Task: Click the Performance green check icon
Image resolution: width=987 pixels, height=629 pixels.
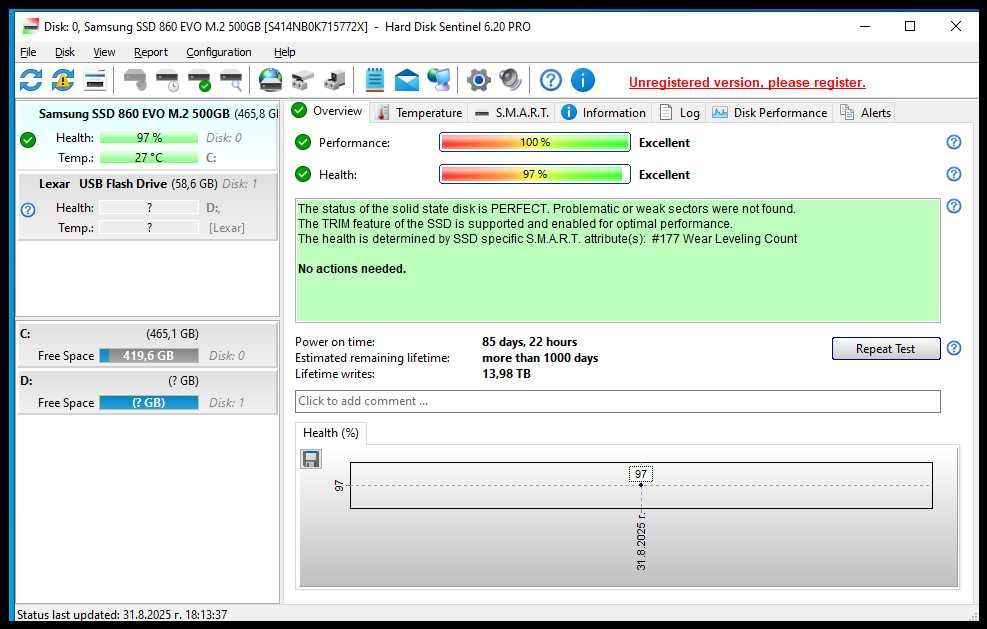Action: [303, 142]
